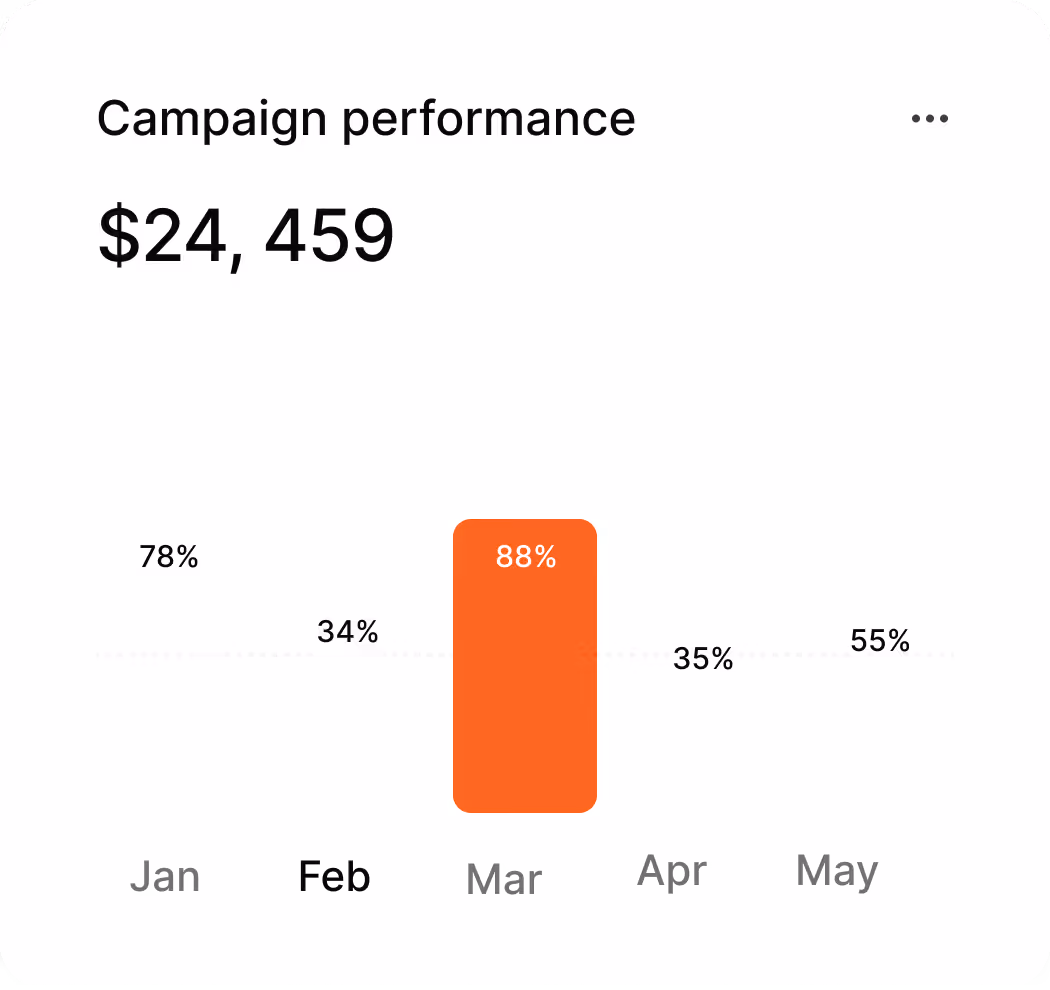Open the three-dot more options menu

pos(929,119)
